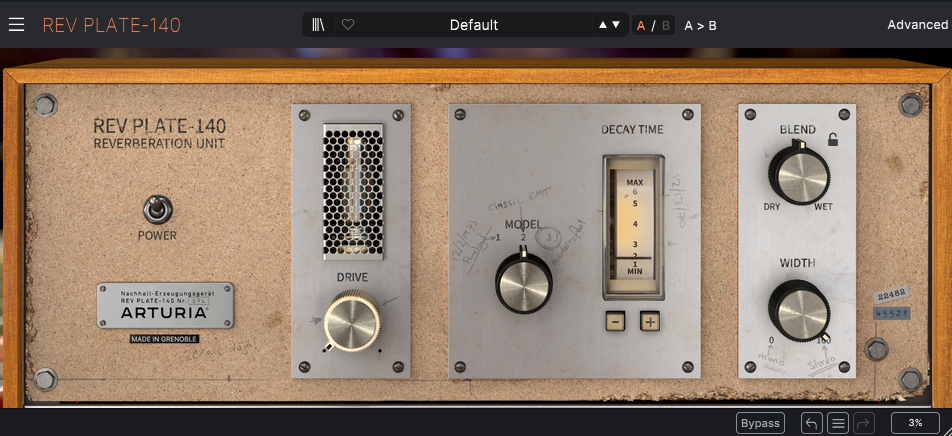Click the redo arrow icon
Viewport: 952px width, 436px height.
865,423
